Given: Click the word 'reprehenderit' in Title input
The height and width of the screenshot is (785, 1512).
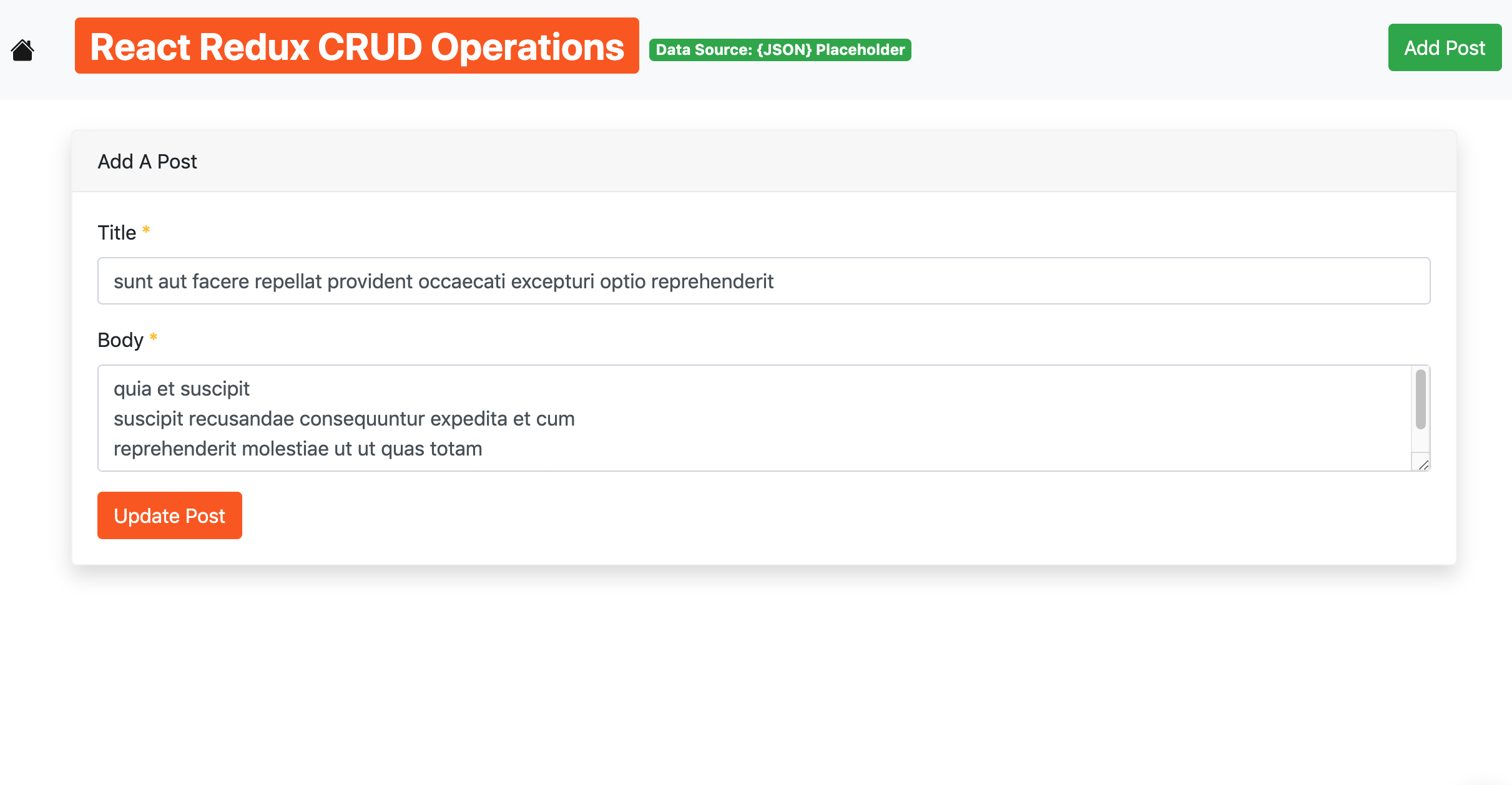Looking at the screenshot, I should point(712,281).
